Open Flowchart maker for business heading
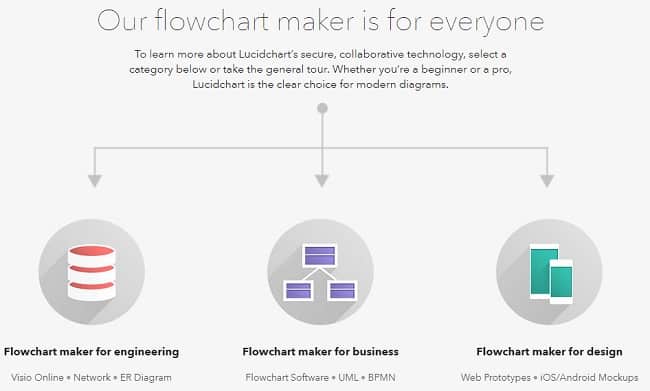This screenshot has width=650, height=391. (x=320, y=352)
